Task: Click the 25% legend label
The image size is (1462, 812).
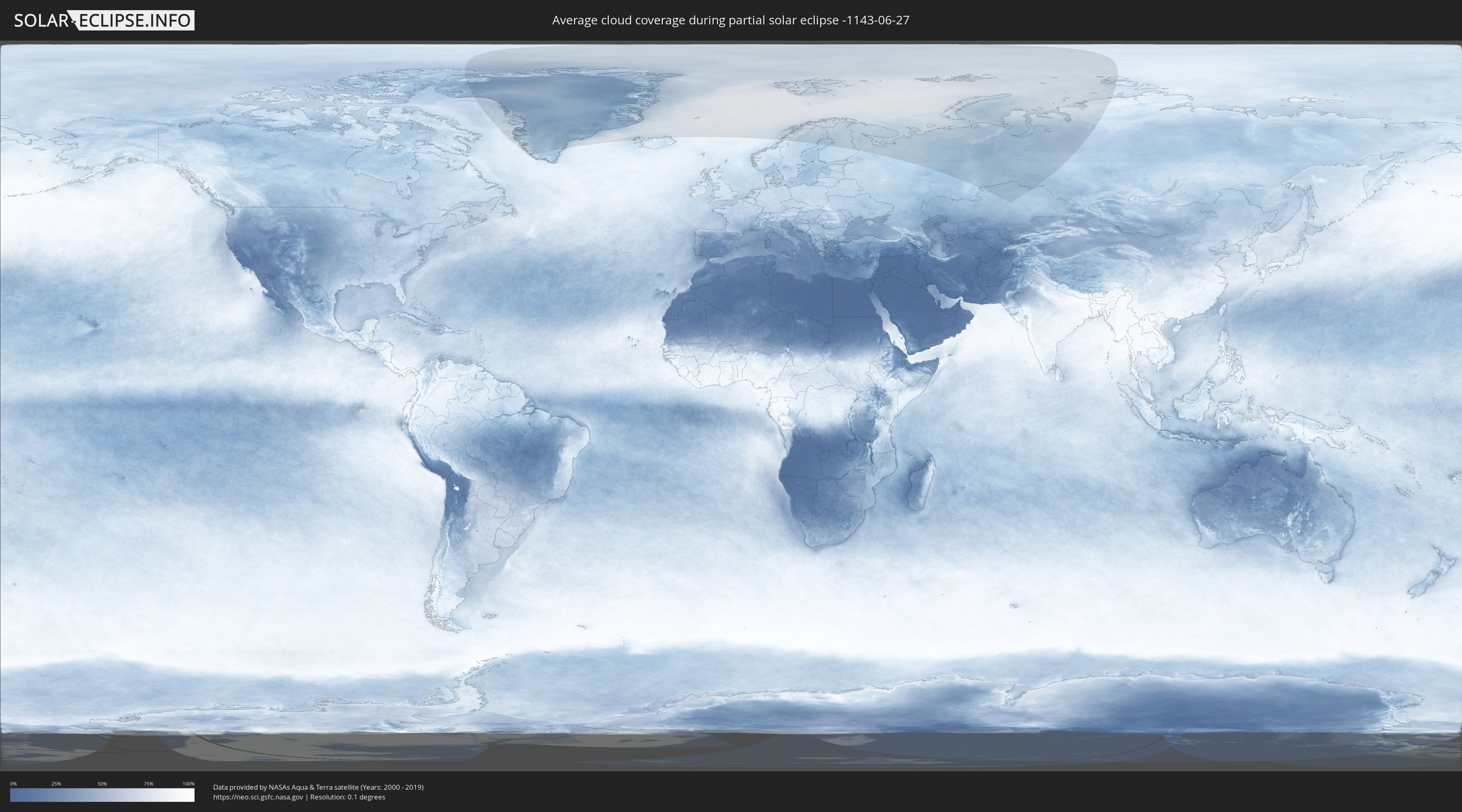Action: click(x=56, y=784)
